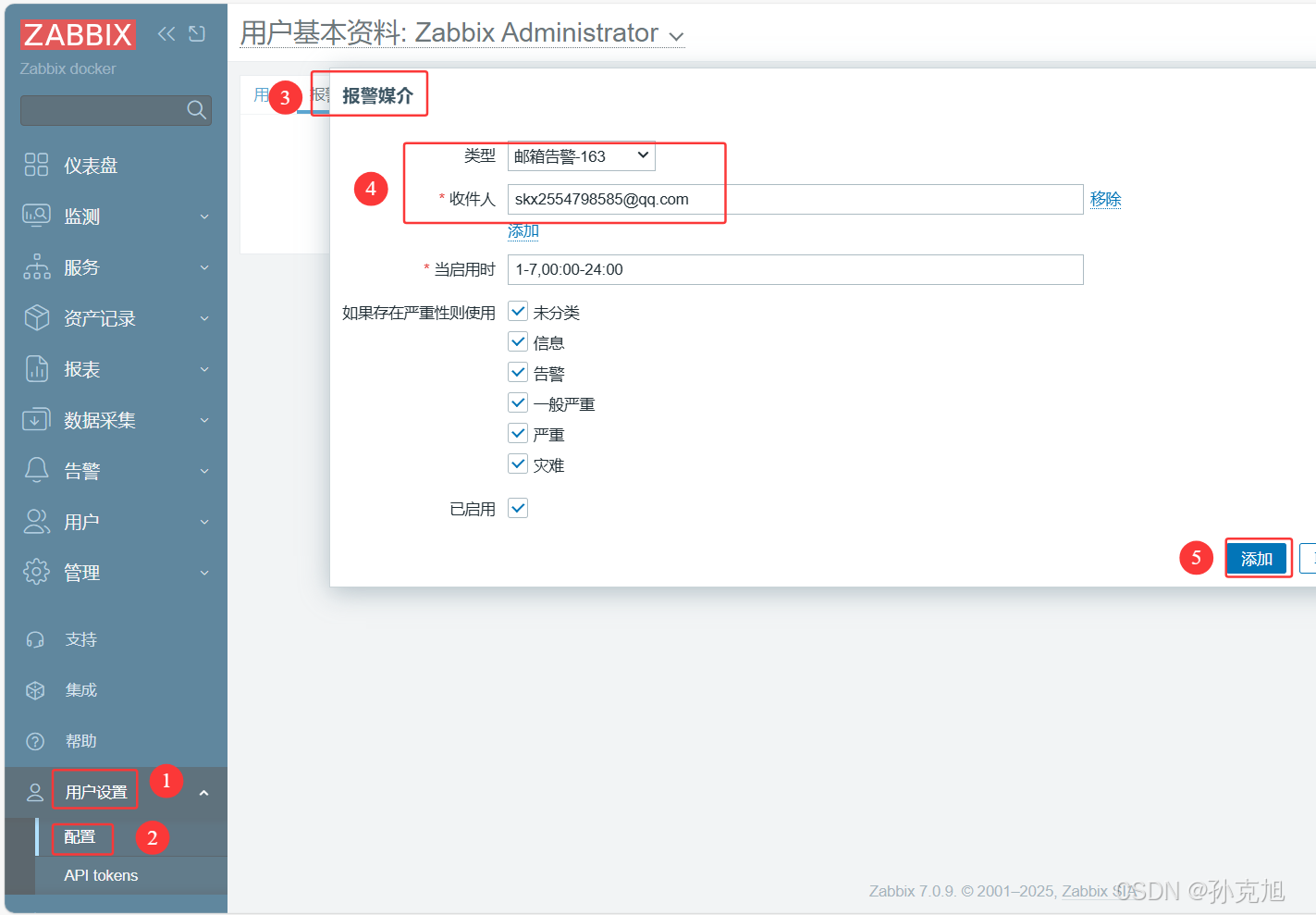Click the 当启用时 time period field
Viewport: 1316px width, 915px height.
795,269
